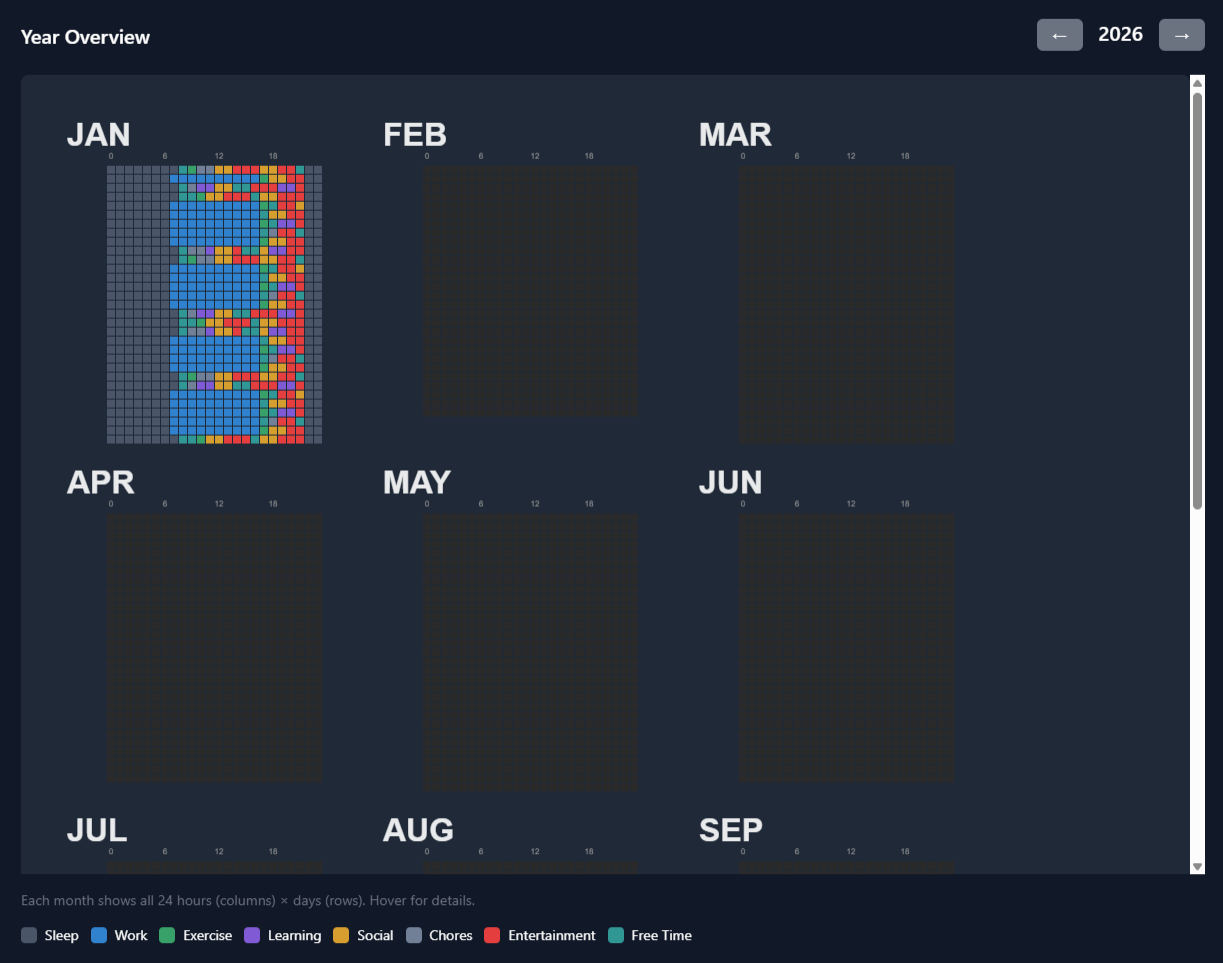Image resolution: width=1223 pixels, height=963 pixels.
Task: Select the Learning legend entry
Action: [x=251, y=935]
